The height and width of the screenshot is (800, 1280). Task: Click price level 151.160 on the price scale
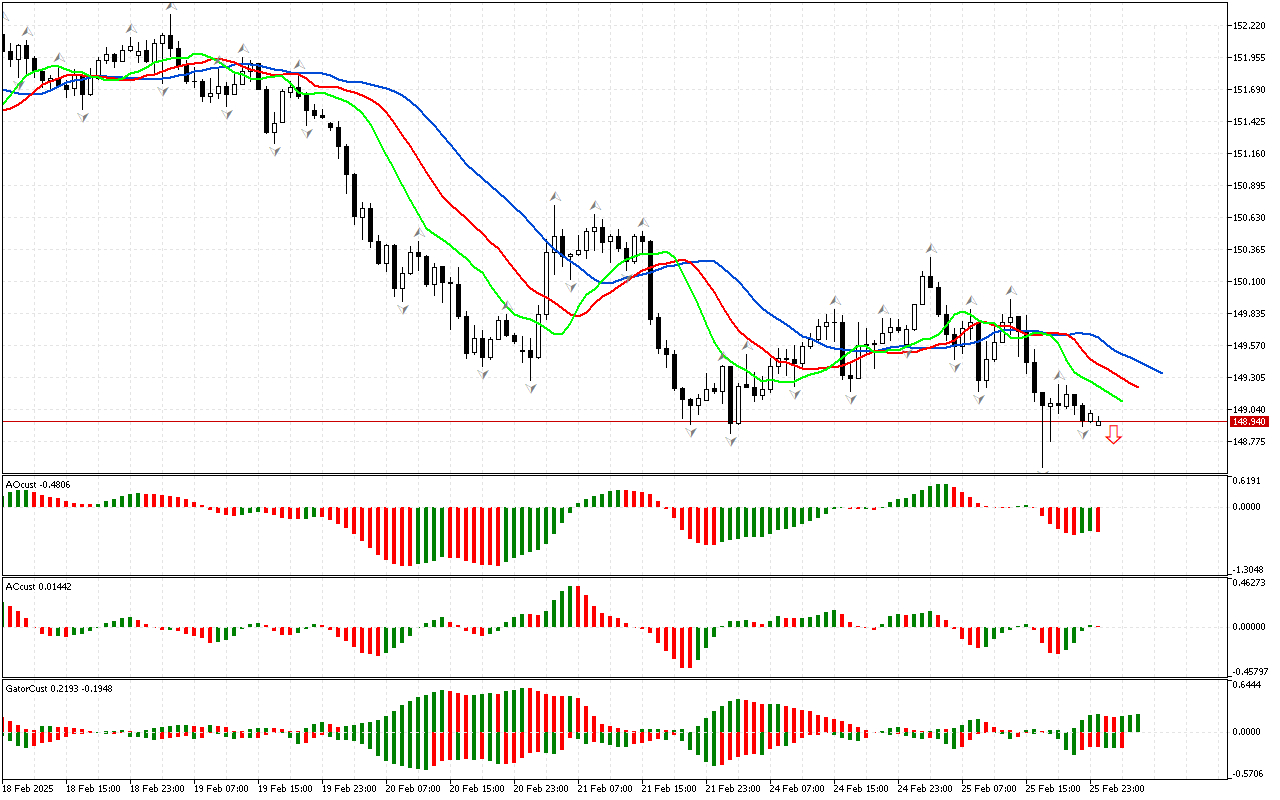point(1250,153)
